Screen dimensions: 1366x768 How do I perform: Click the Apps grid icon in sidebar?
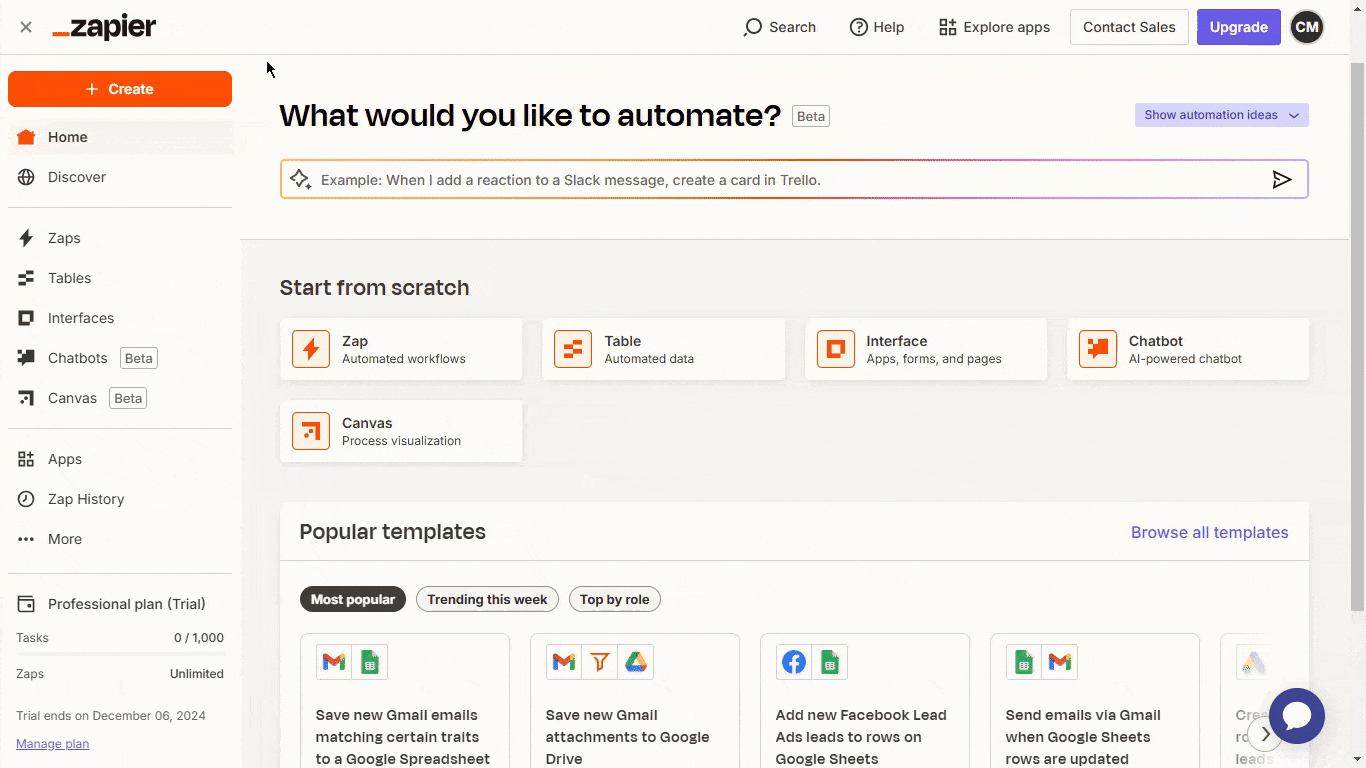coord(26,459)
